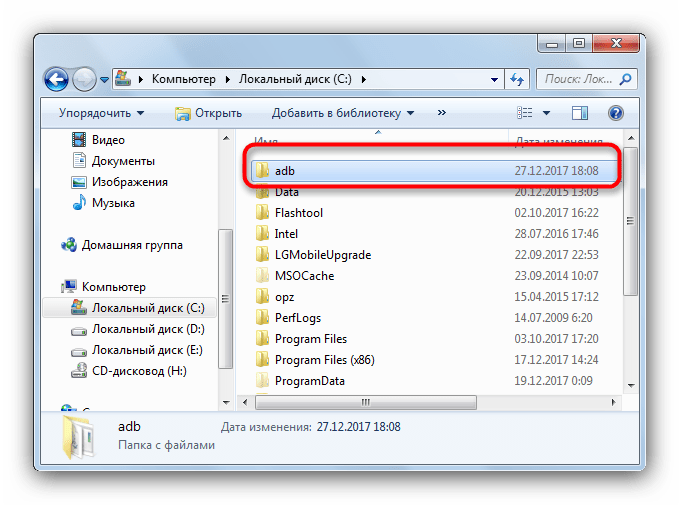Click the MSOCache folder icon

tap(262, 275)
